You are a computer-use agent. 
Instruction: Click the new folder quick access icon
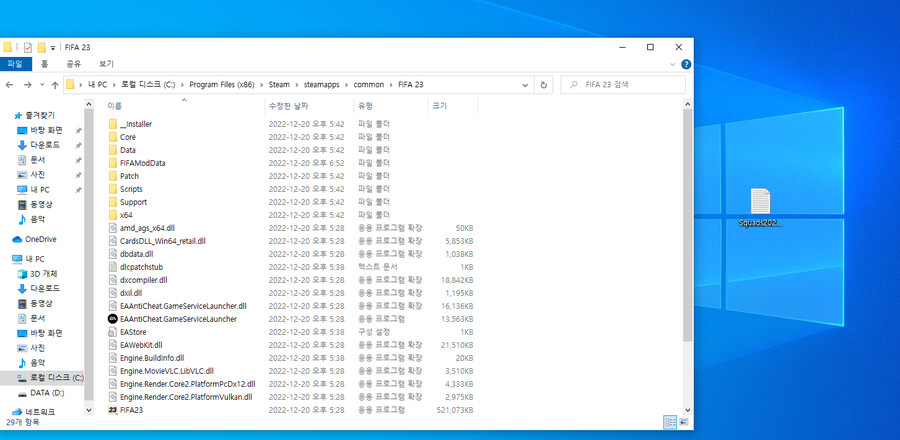click(41, 48)
